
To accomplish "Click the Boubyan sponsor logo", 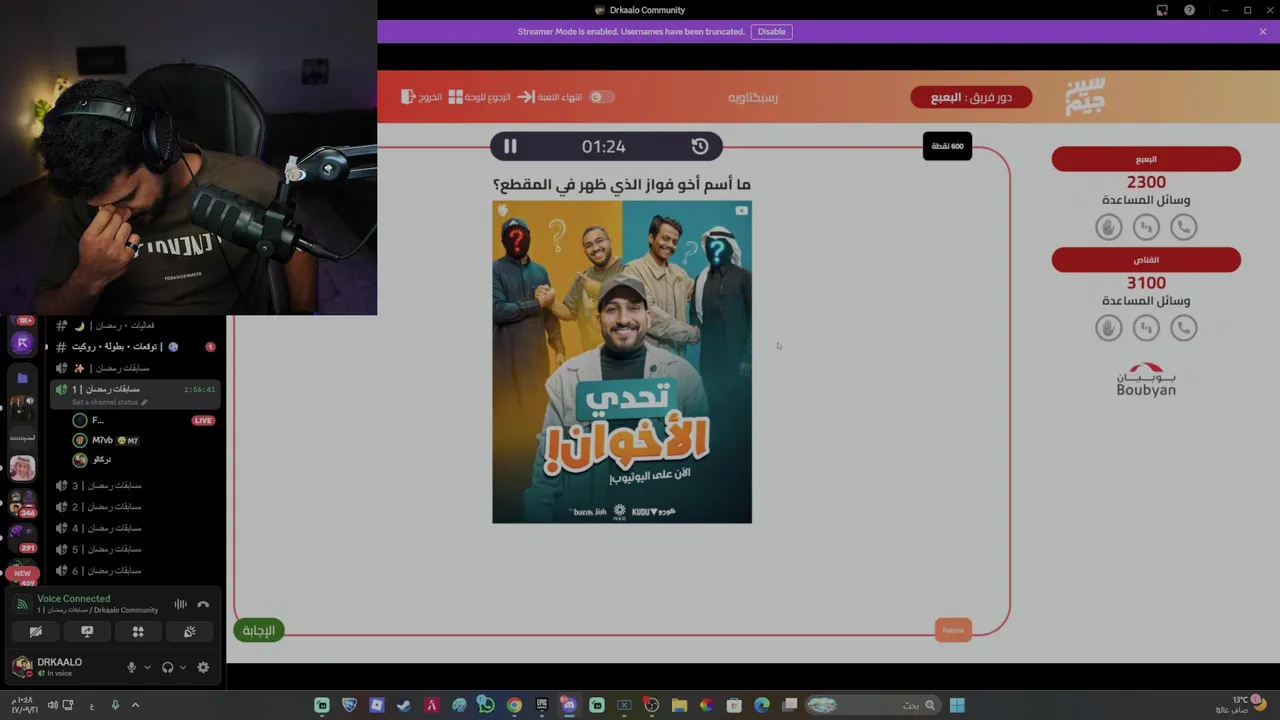I will [x=1146, y=379].
